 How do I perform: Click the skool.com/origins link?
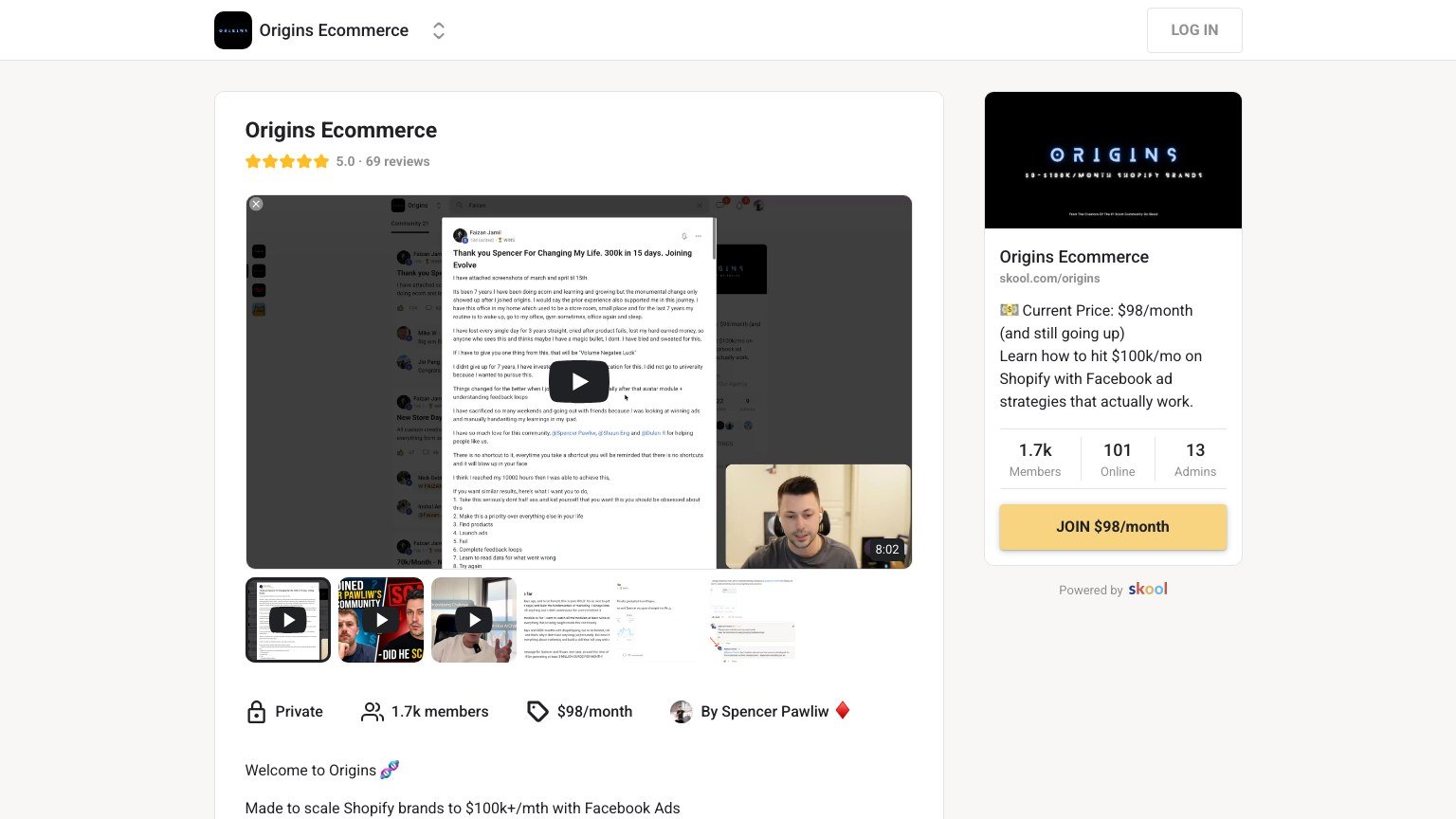click(1049, 279)
